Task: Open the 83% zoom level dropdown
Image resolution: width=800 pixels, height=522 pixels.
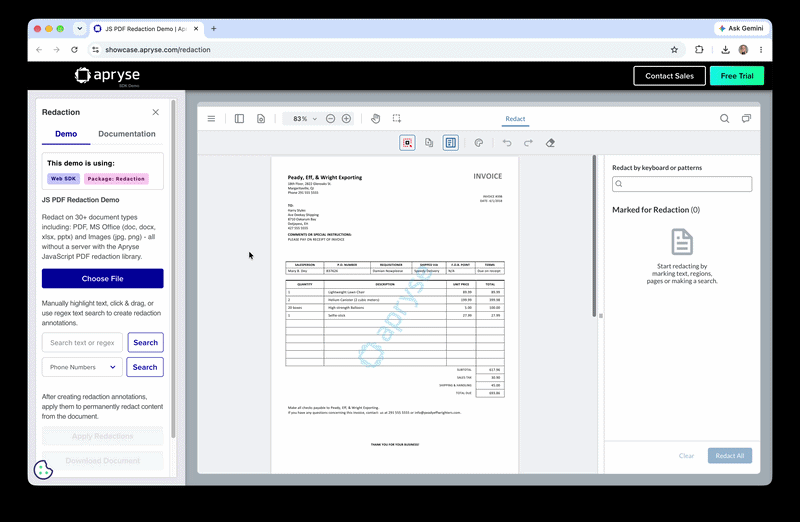Action: click(x=305, y=119)
